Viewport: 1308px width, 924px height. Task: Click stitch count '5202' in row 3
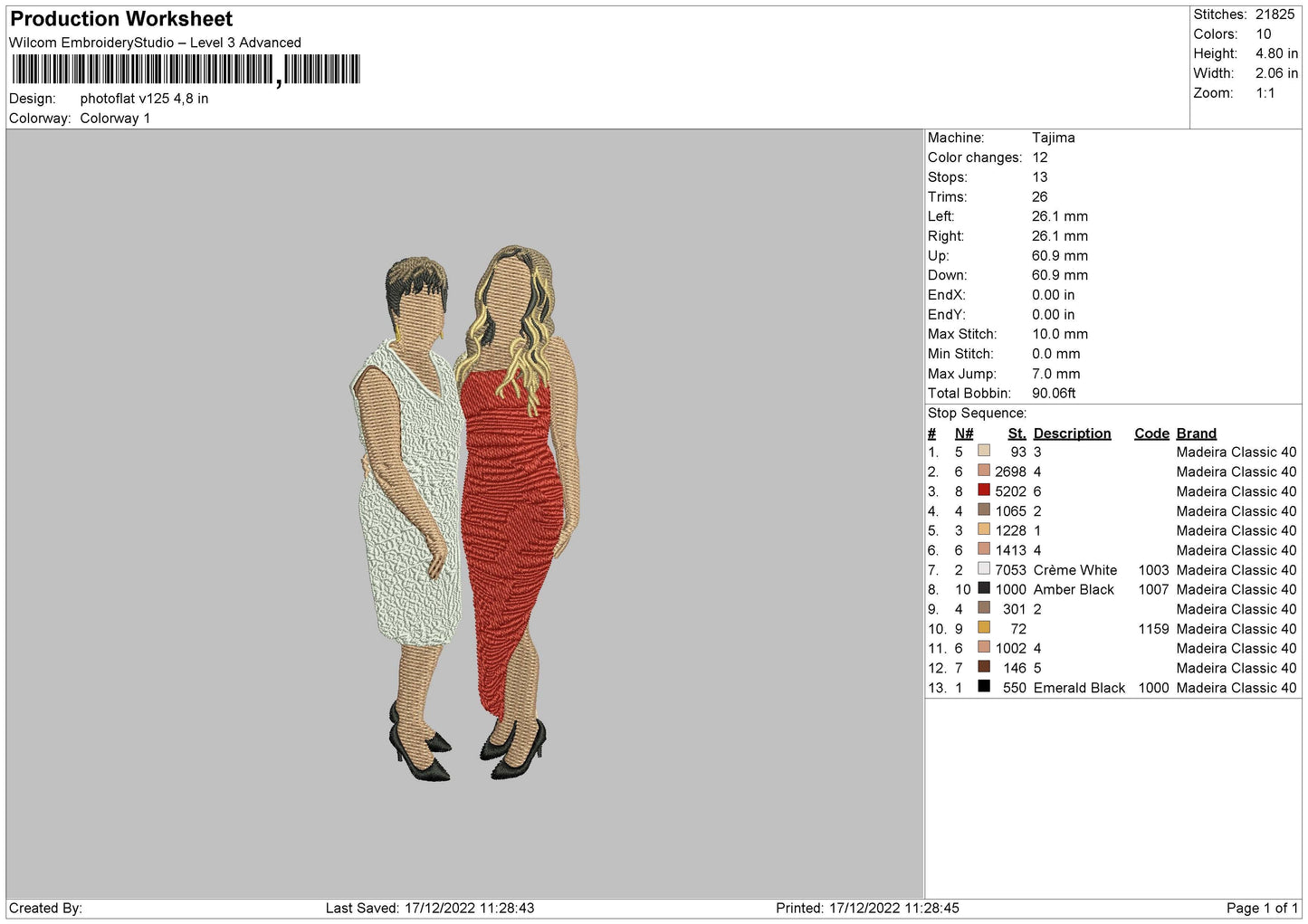(1010, 491)
